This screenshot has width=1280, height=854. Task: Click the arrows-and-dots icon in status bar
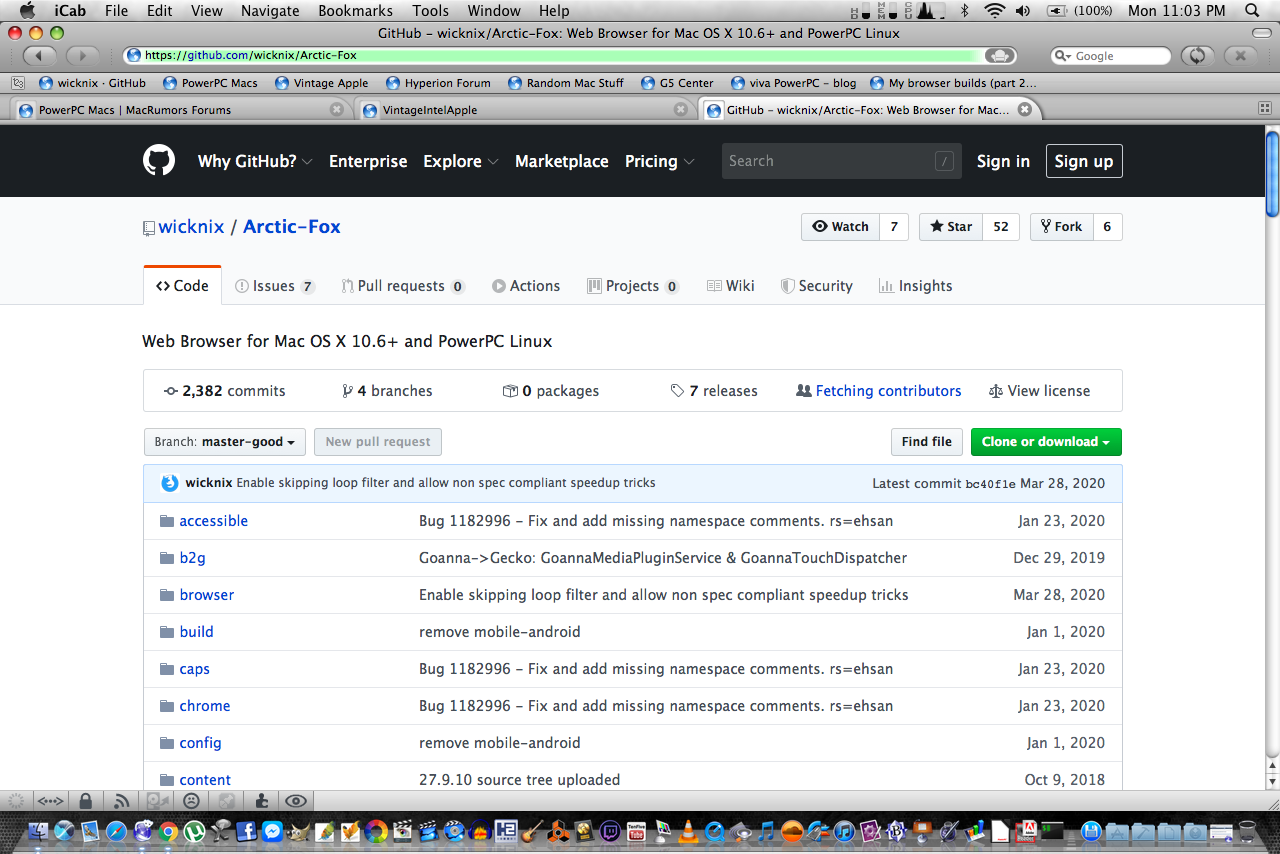[x=50, y=800]
